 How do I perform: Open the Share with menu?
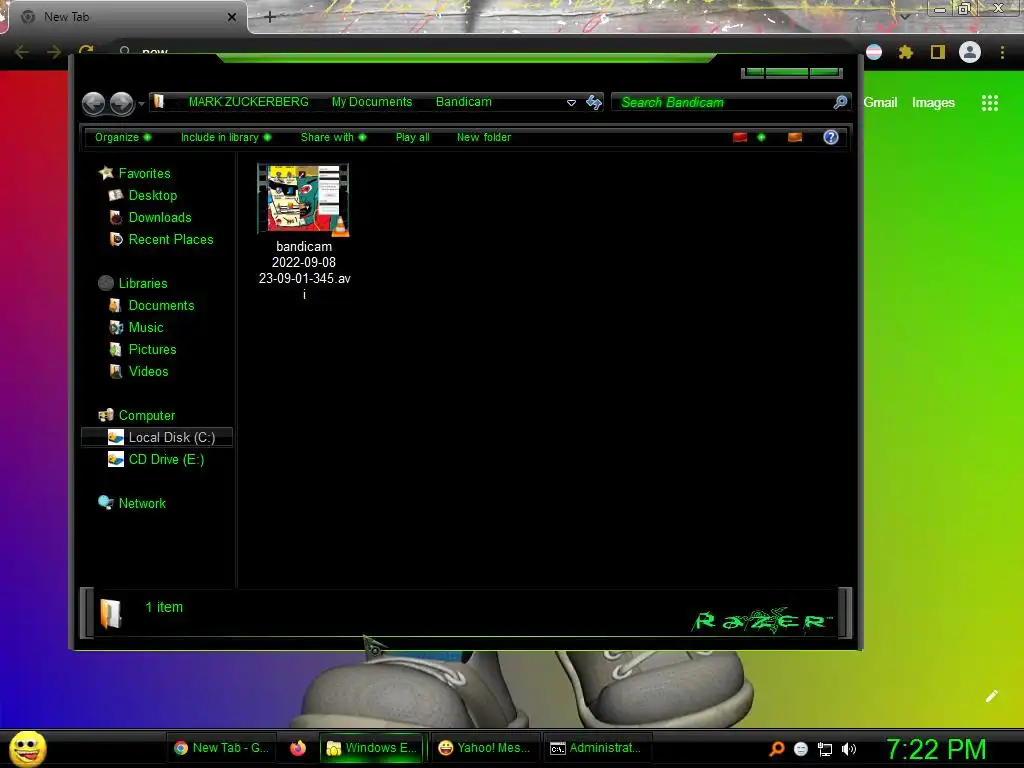pos(333,137)
